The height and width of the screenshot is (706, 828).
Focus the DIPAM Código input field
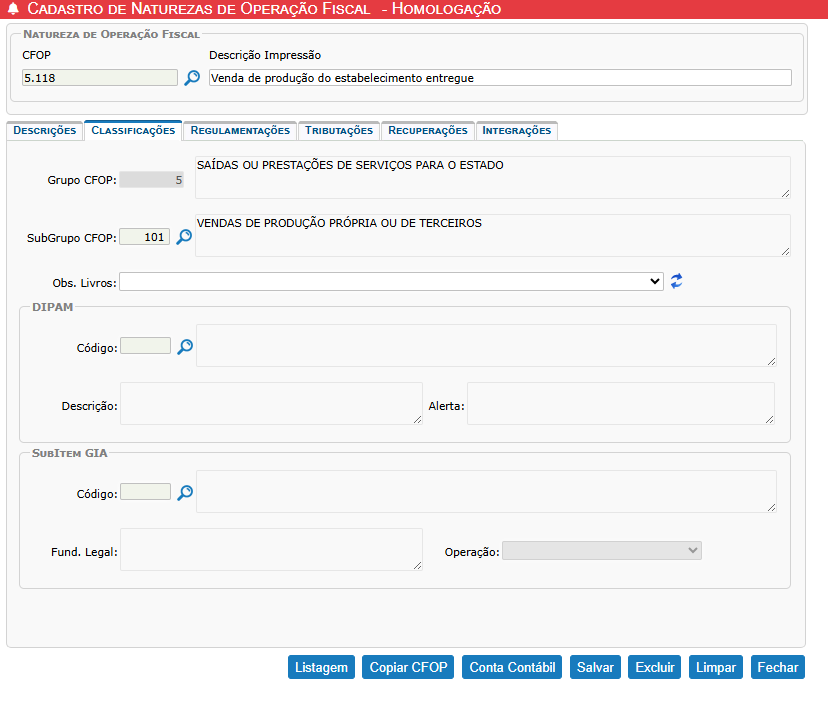(x=145, y=346)
